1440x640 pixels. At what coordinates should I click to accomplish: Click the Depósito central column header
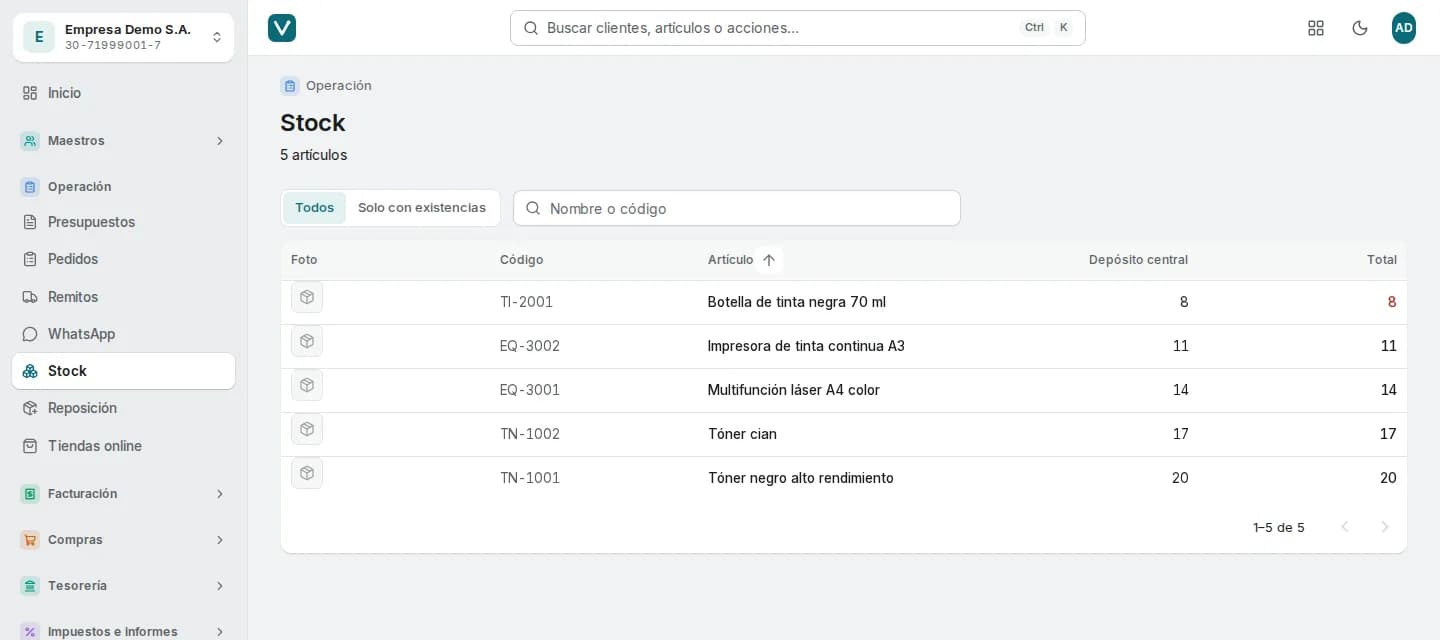coord(1138,260)
